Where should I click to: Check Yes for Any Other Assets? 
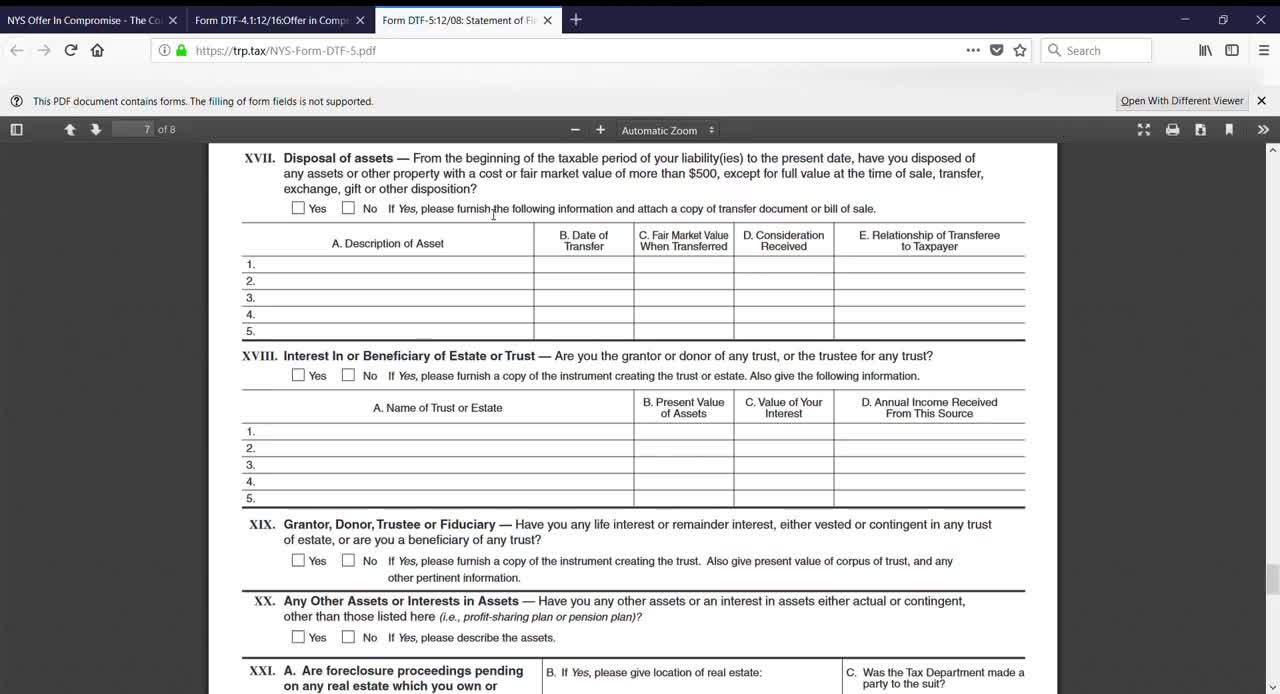pyautogui.click(x=298, y=636)
